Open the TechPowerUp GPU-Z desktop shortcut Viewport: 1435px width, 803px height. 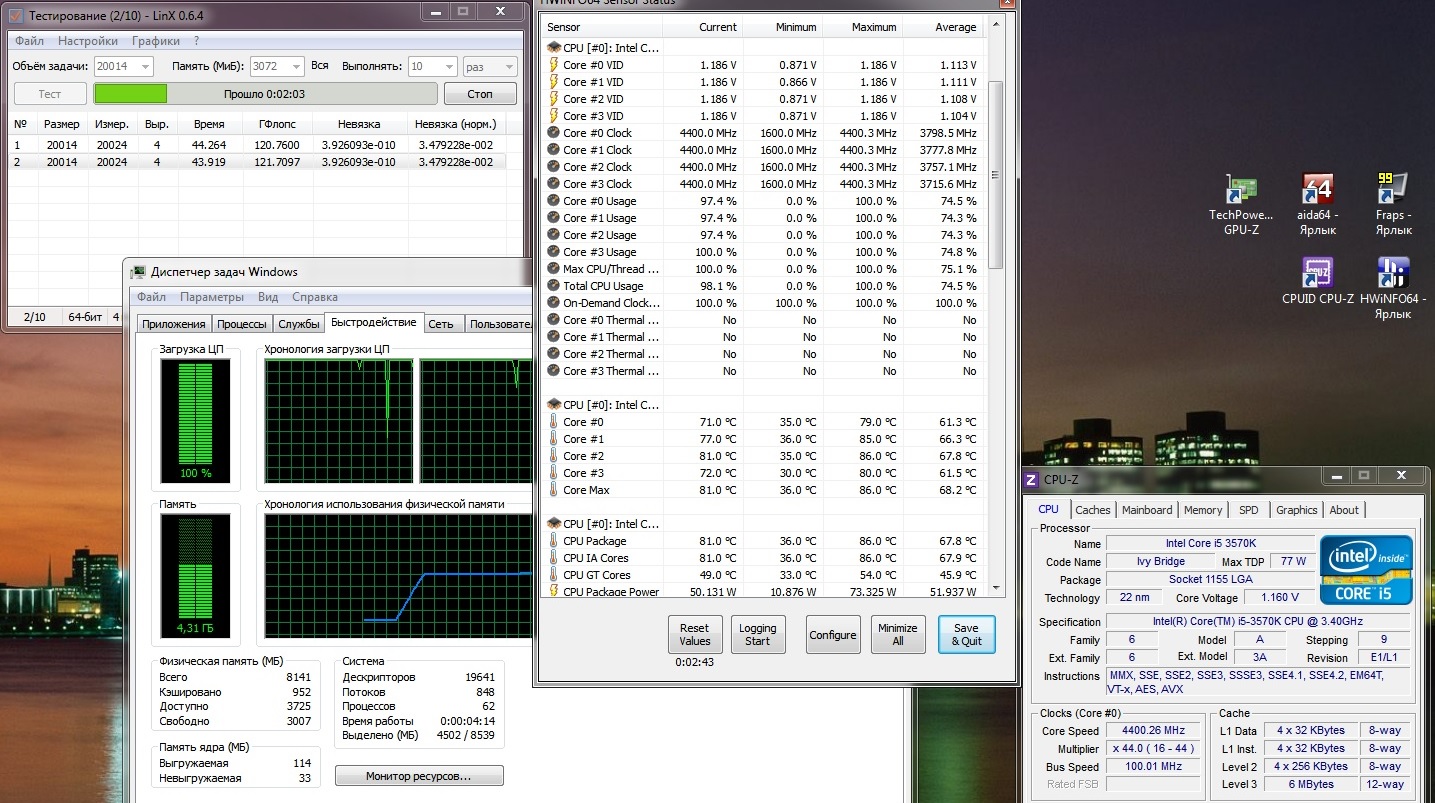click(x=1241, y=206)
